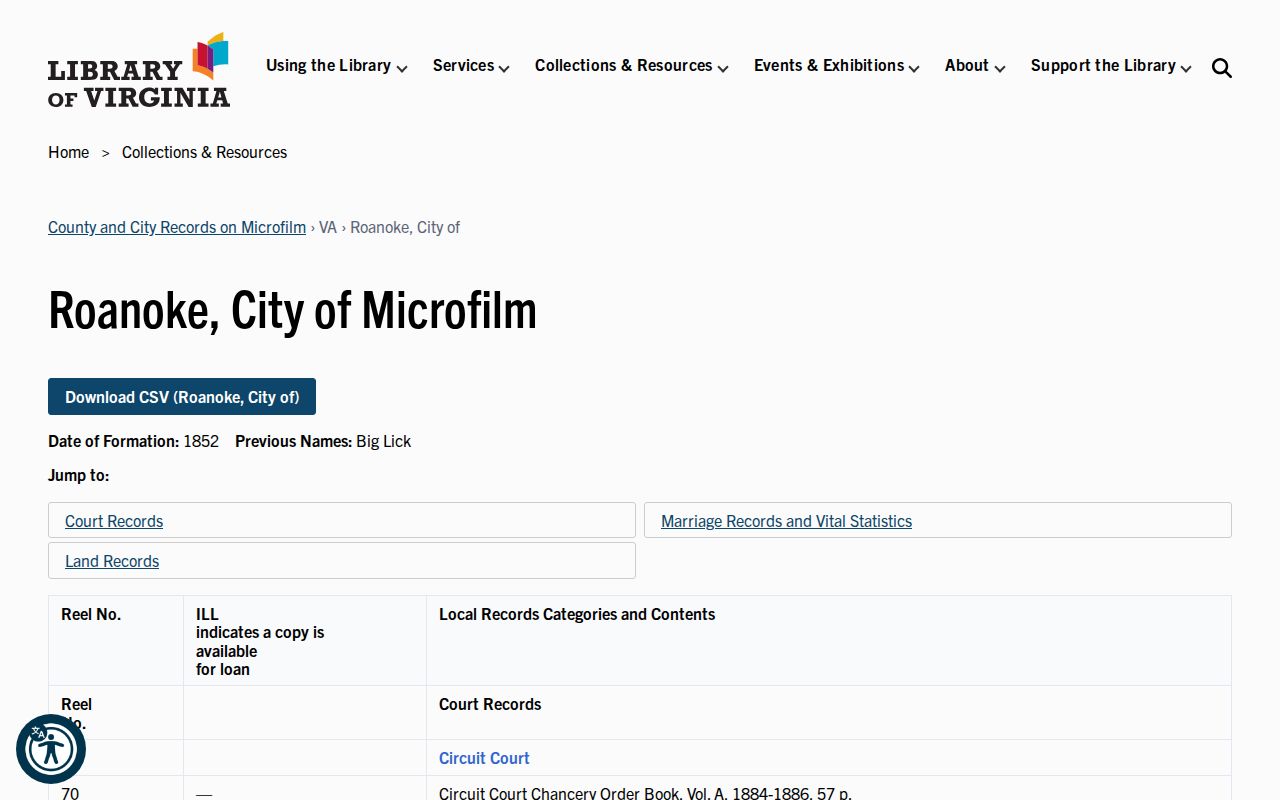Open County and City Records on Microfilm link
Image resolution: width=1280 pixels, height=800 pixels.
(177, 227)
